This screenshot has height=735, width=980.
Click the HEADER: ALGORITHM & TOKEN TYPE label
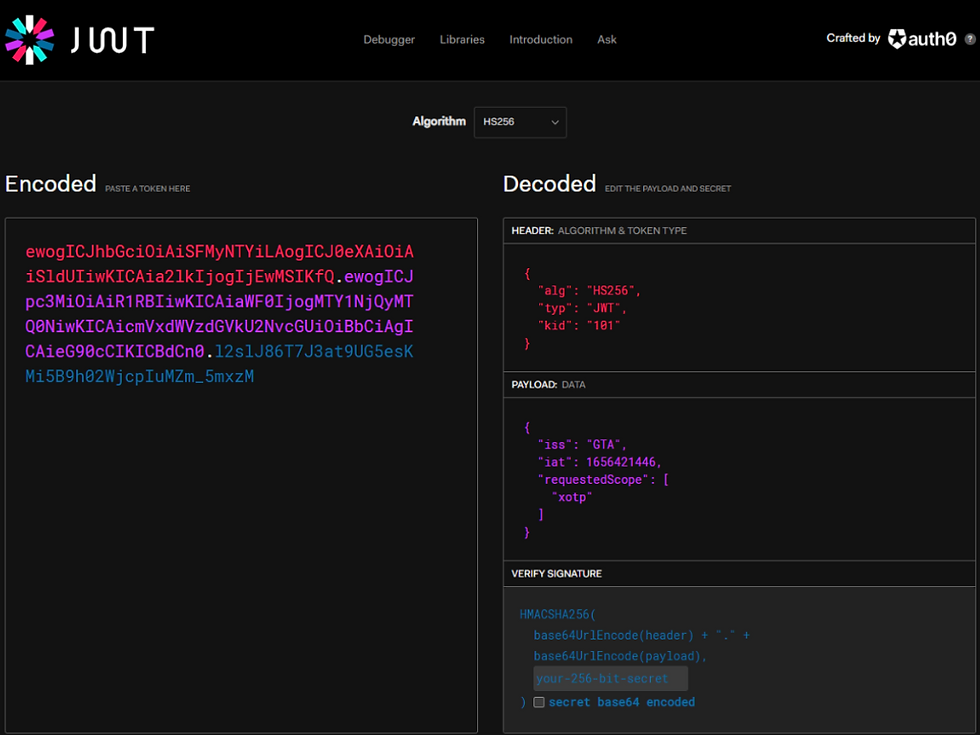(599, 231)
